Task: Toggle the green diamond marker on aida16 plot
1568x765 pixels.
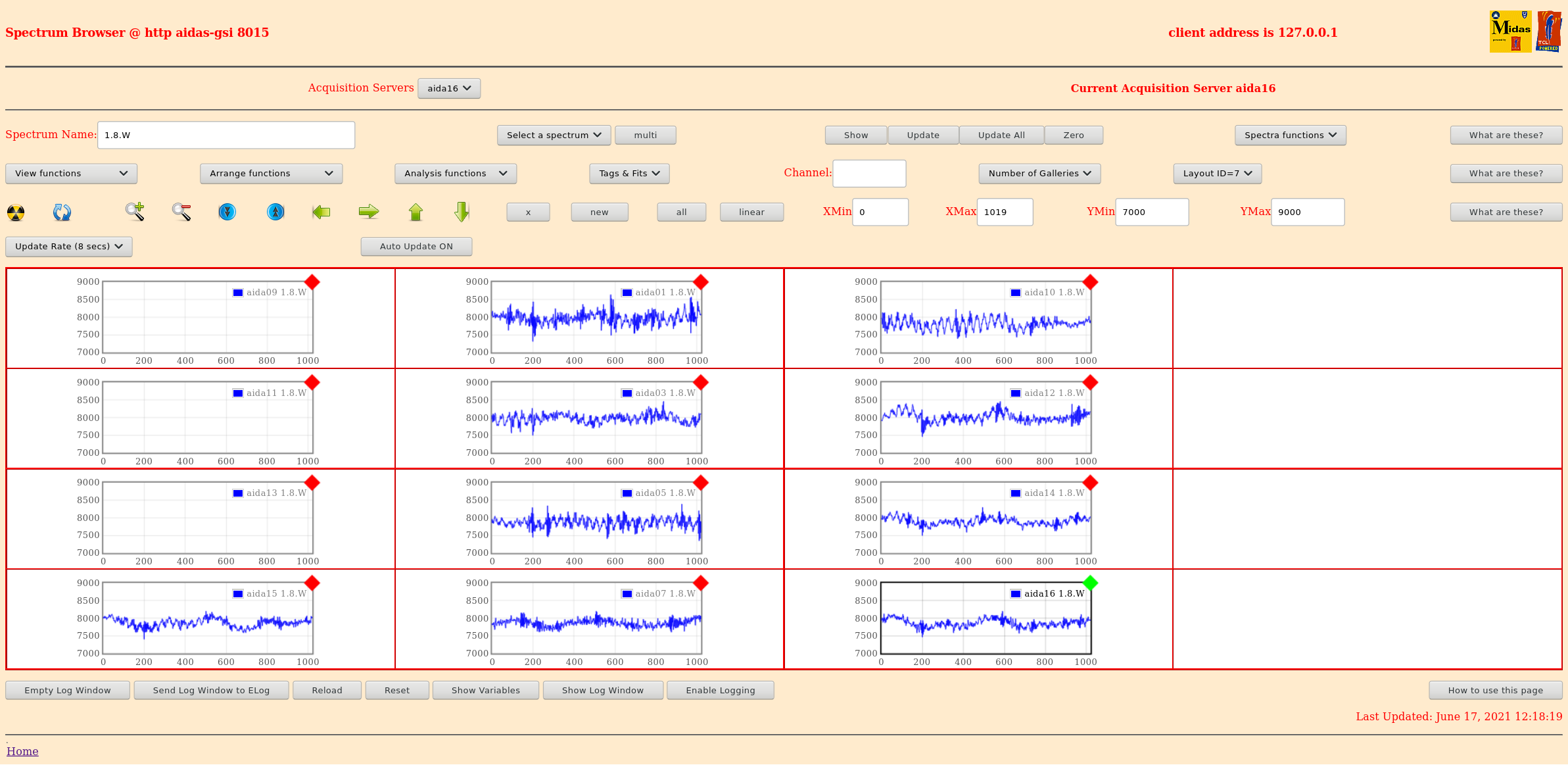Action: 1090,583
